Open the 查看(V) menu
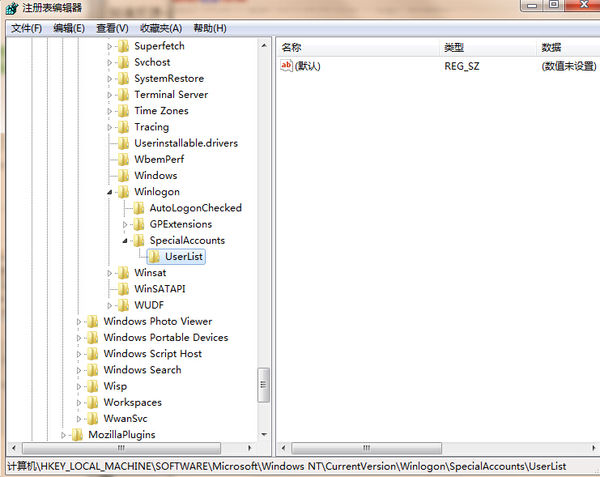Image resolution: width=600 pixels, height=477 pixels. coord(112,28)
